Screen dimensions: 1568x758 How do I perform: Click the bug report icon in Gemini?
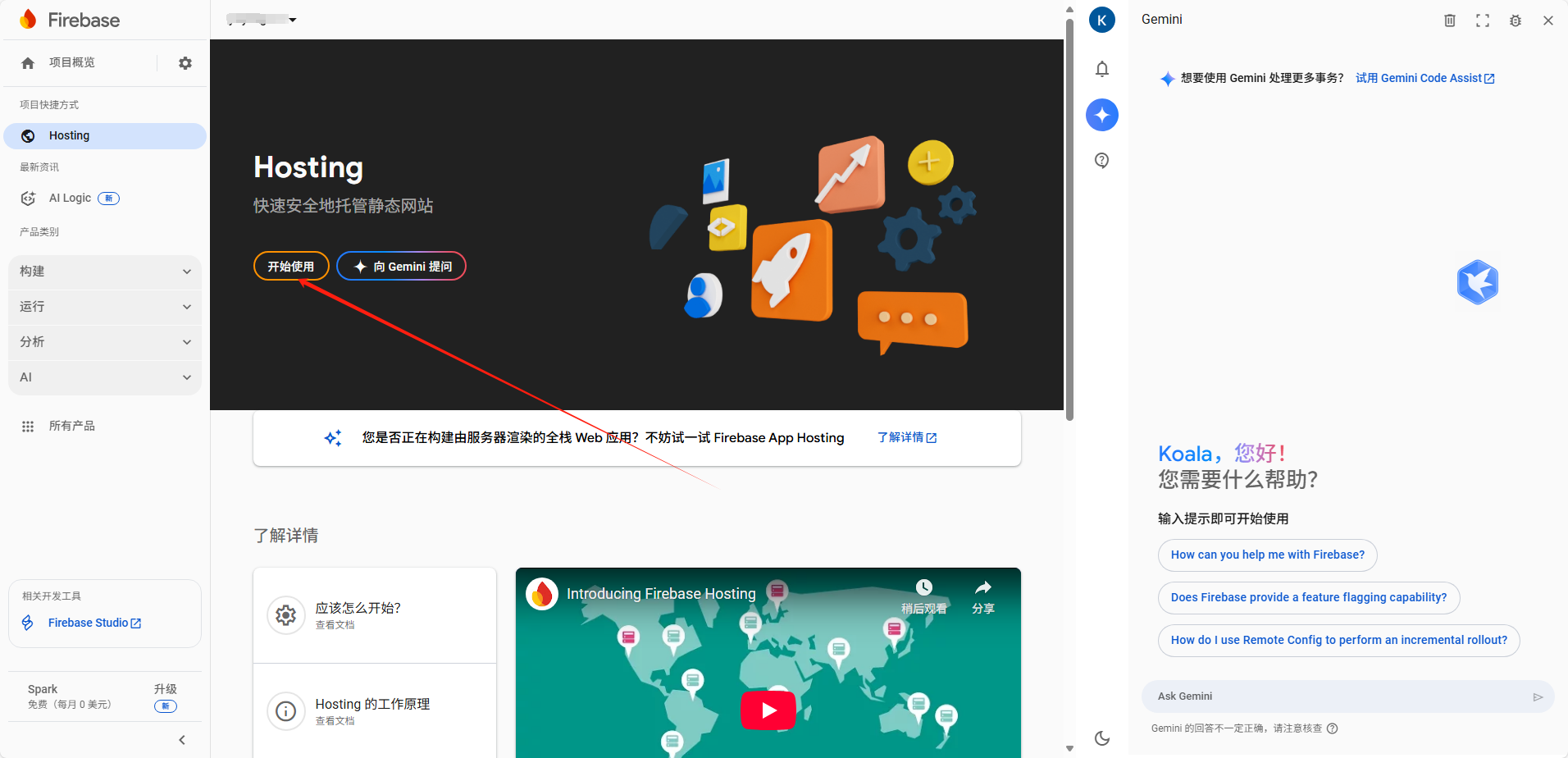1516,21
